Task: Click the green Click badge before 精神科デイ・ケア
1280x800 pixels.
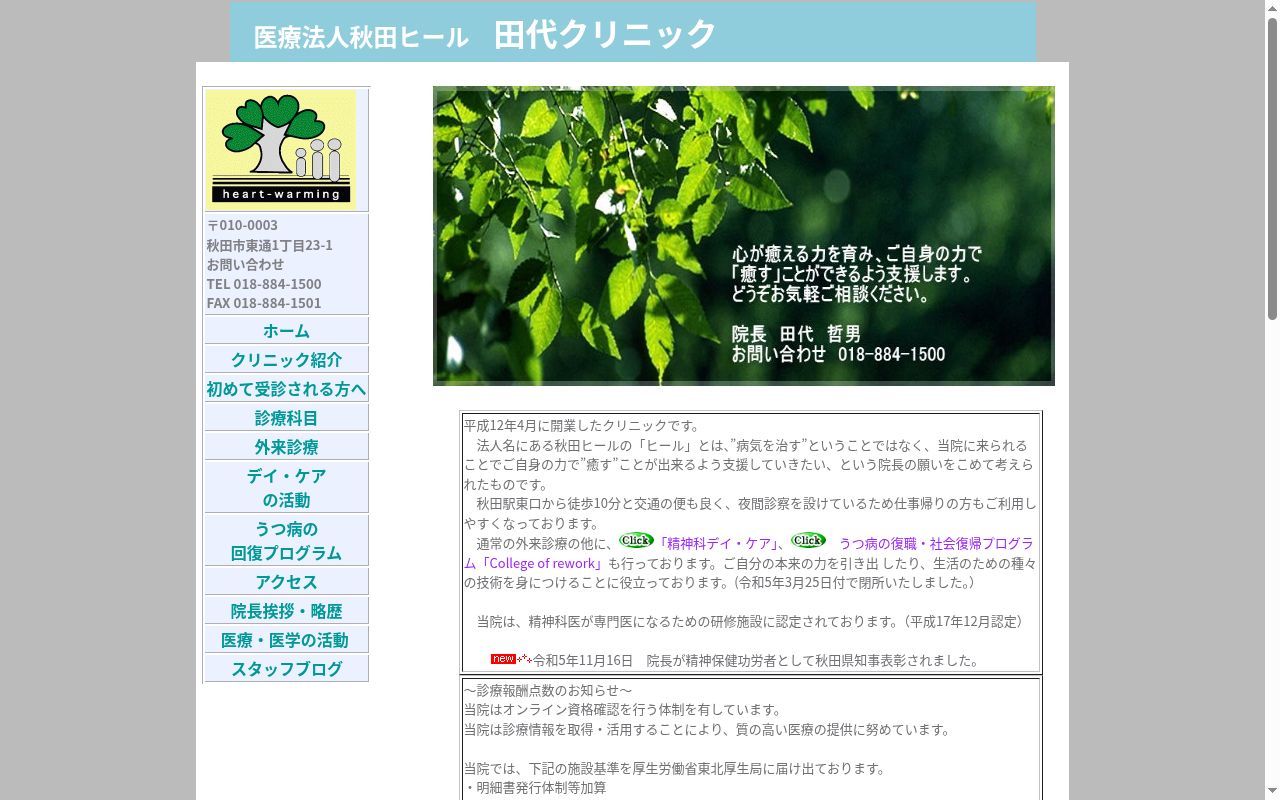Action: tap(636, 540)
